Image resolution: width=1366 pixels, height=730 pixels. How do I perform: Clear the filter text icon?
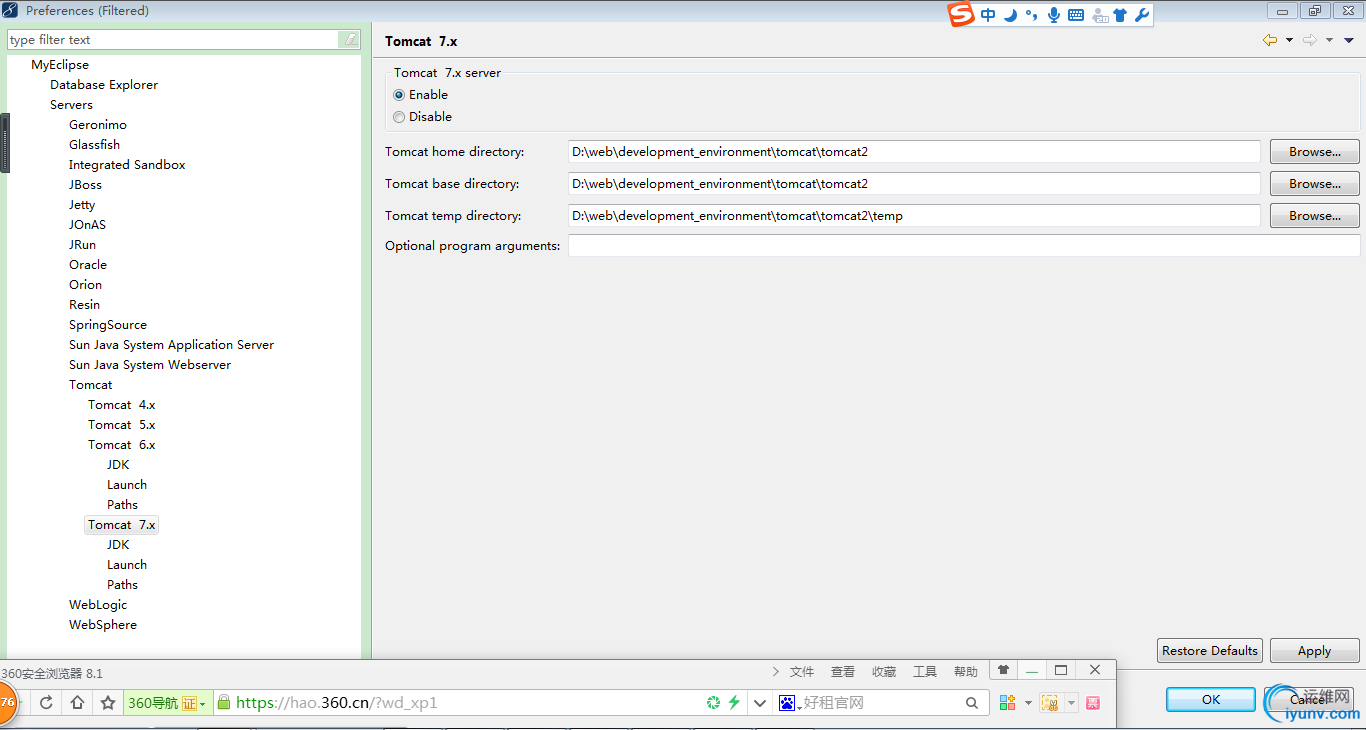[x=351, y=40]
